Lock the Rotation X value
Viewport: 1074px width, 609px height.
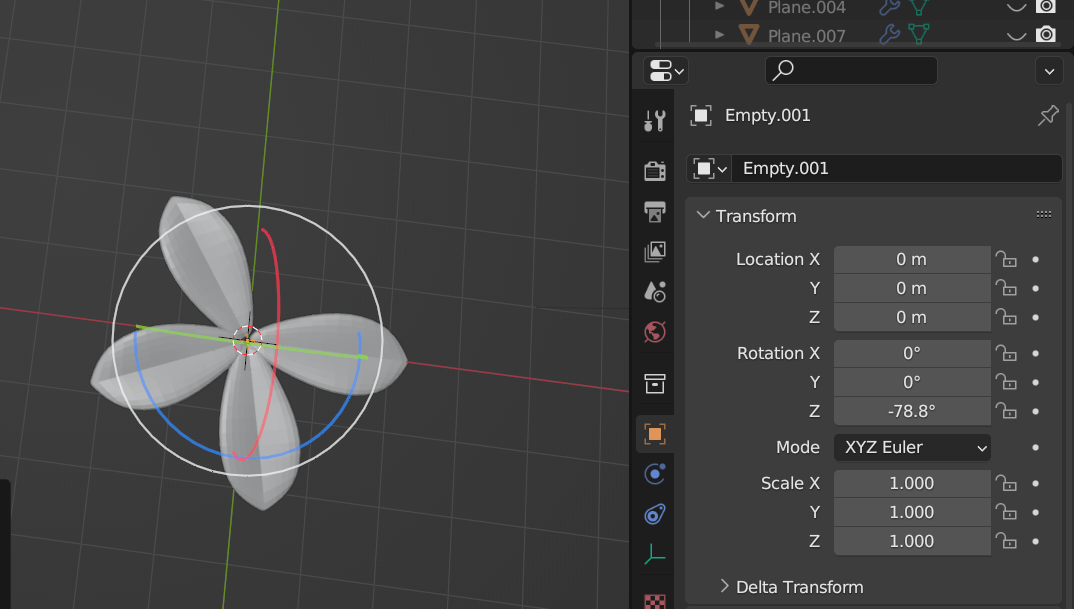pos(1006,353)
